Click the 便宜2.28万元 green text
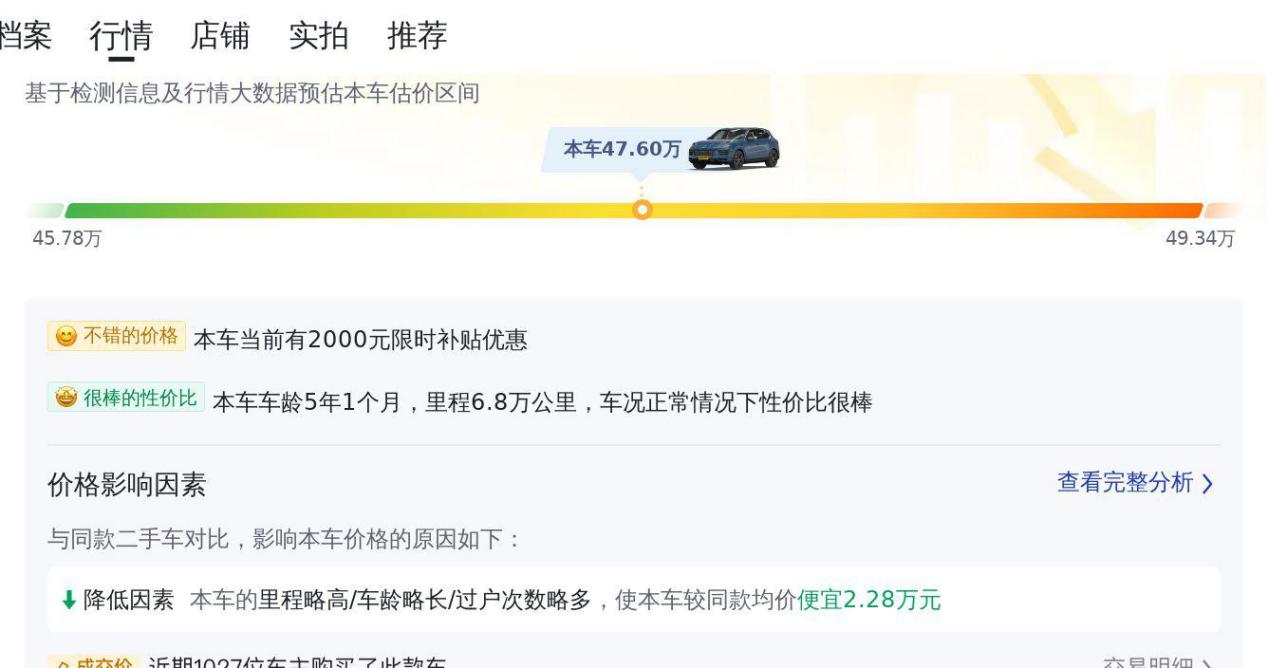This screenshot has height=668, width=1268. click(869, 600)
